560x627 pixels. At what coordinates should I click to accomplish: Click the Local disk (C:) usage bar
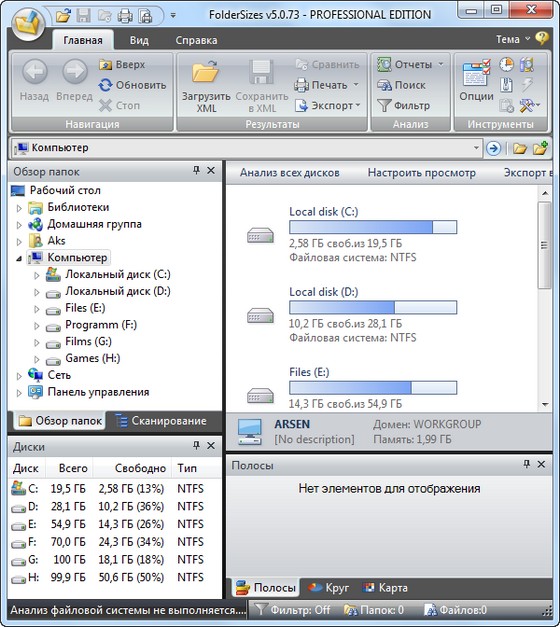click(x=373, y=227)
